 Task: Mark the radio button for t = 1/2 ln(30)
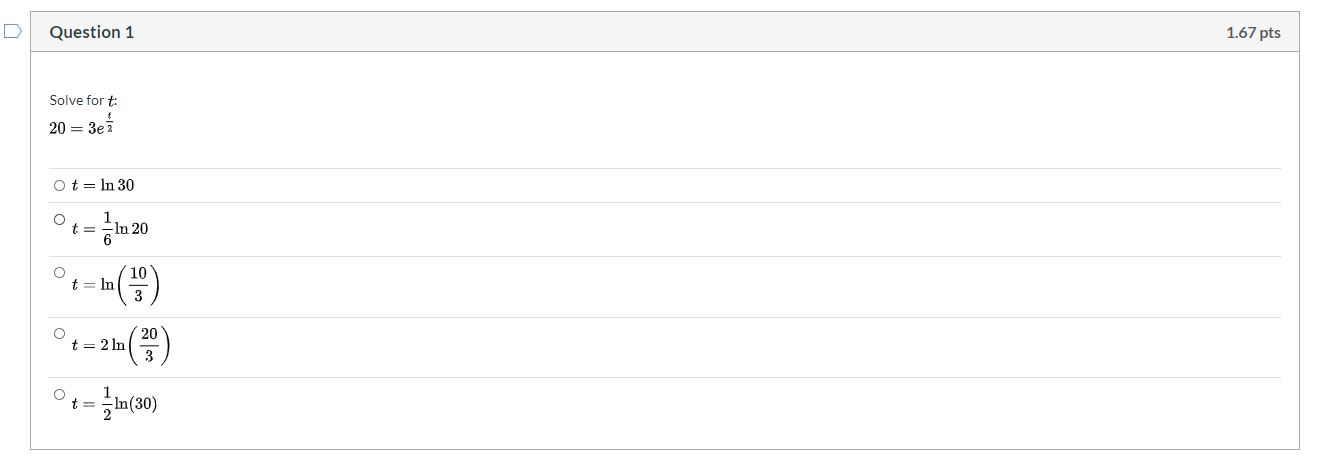click(x=59, y=394)
